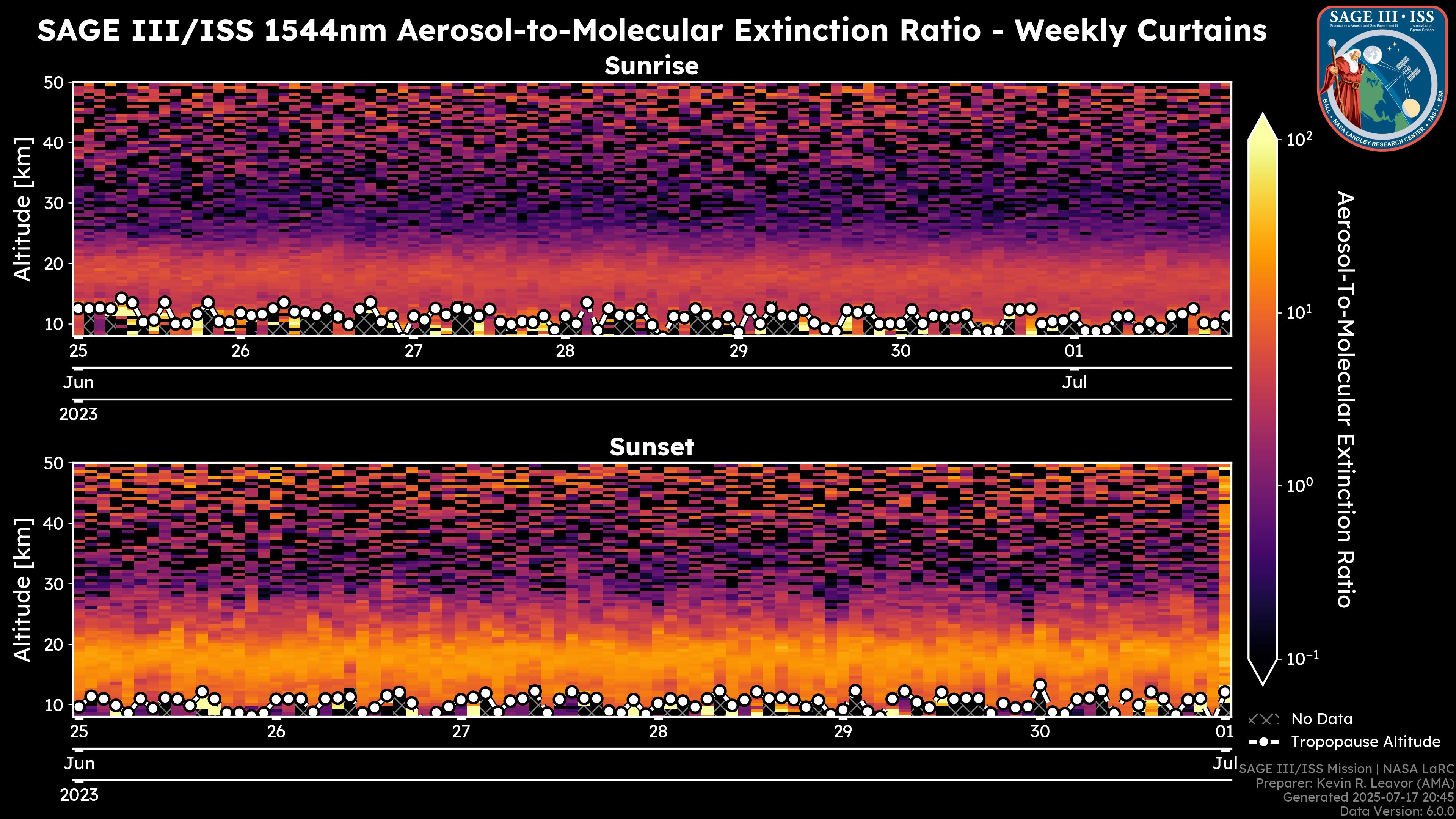Click the Sunrise 2023 year label
1456x819 pixels.
(78, 414)
